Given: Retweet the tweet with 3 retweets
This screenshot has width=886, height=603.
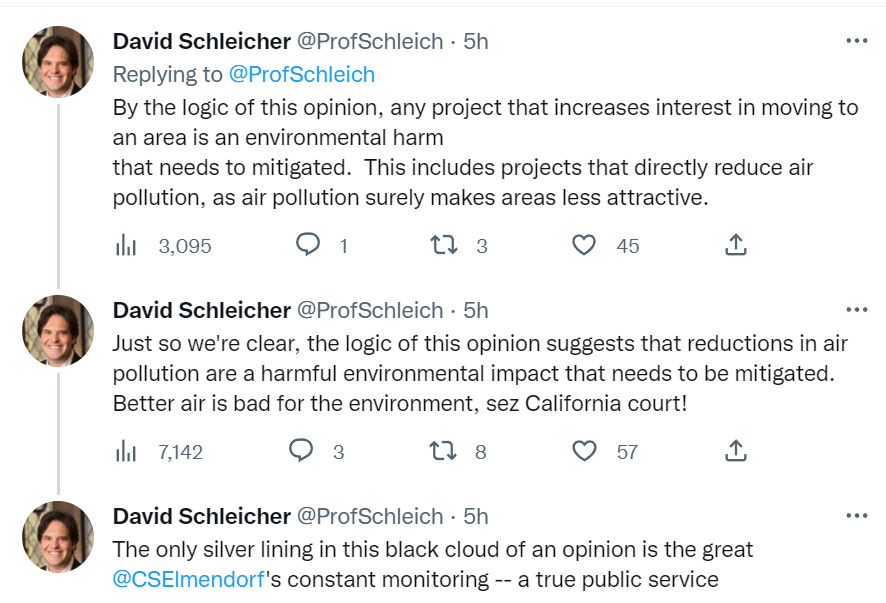Looking at the screenshot, I should click(x=442, y=245).
